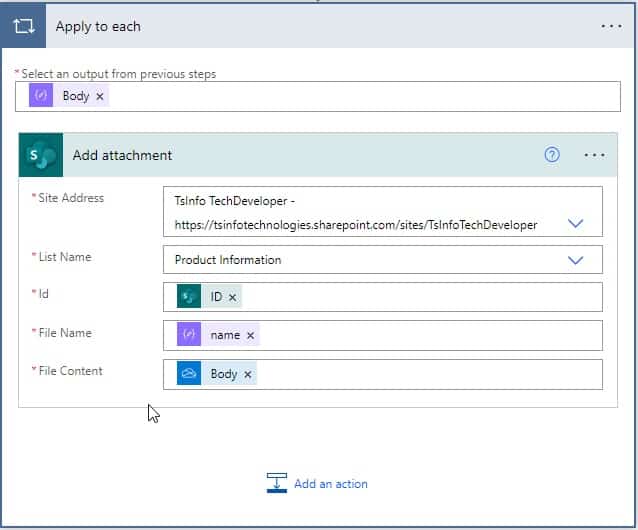Click the SharePoint icon of ID token
The height and width of the screenshot is (530, 638).
coord(189,297)
